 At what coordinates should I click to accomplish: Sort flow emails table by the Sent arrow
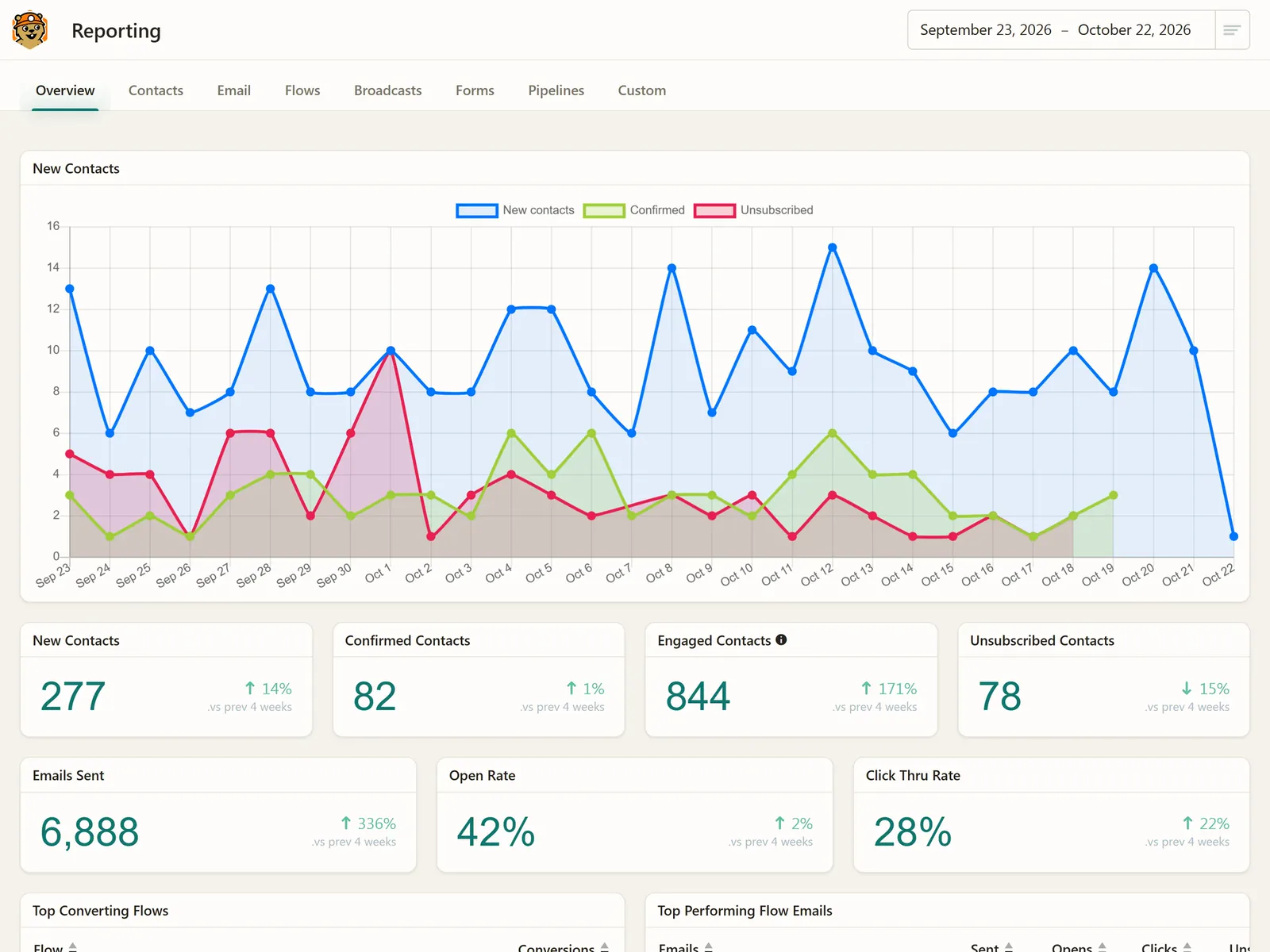(1009, 947)
